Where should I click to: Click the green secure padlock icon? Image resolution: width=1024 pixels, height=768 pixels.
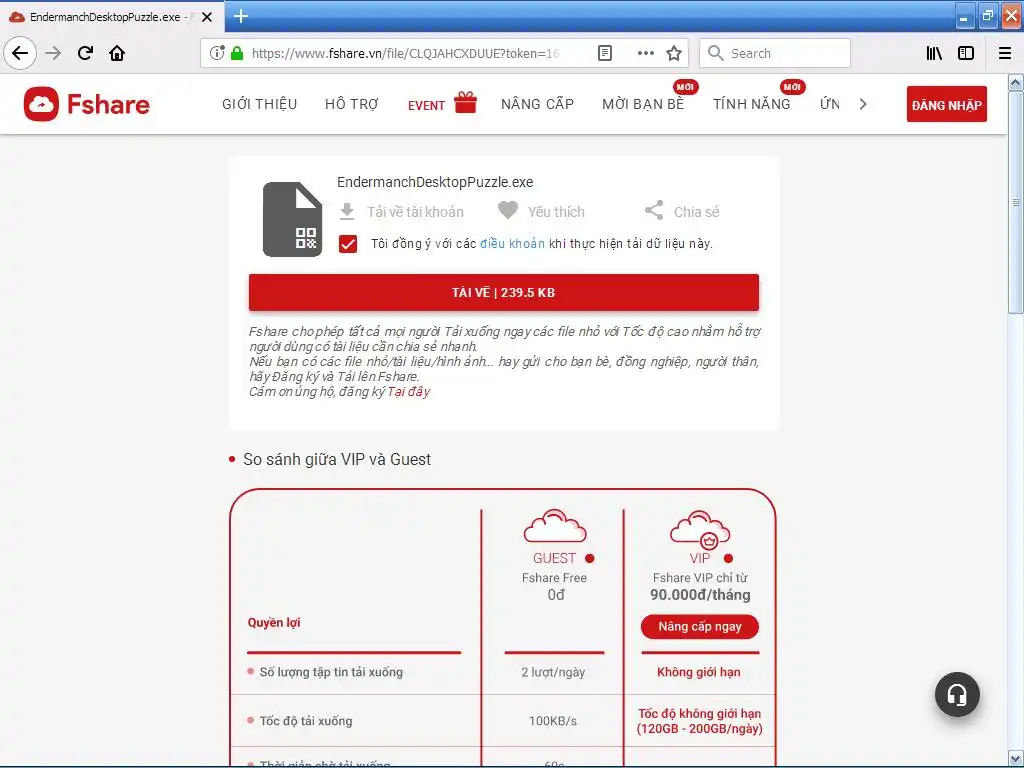[237, 53]
